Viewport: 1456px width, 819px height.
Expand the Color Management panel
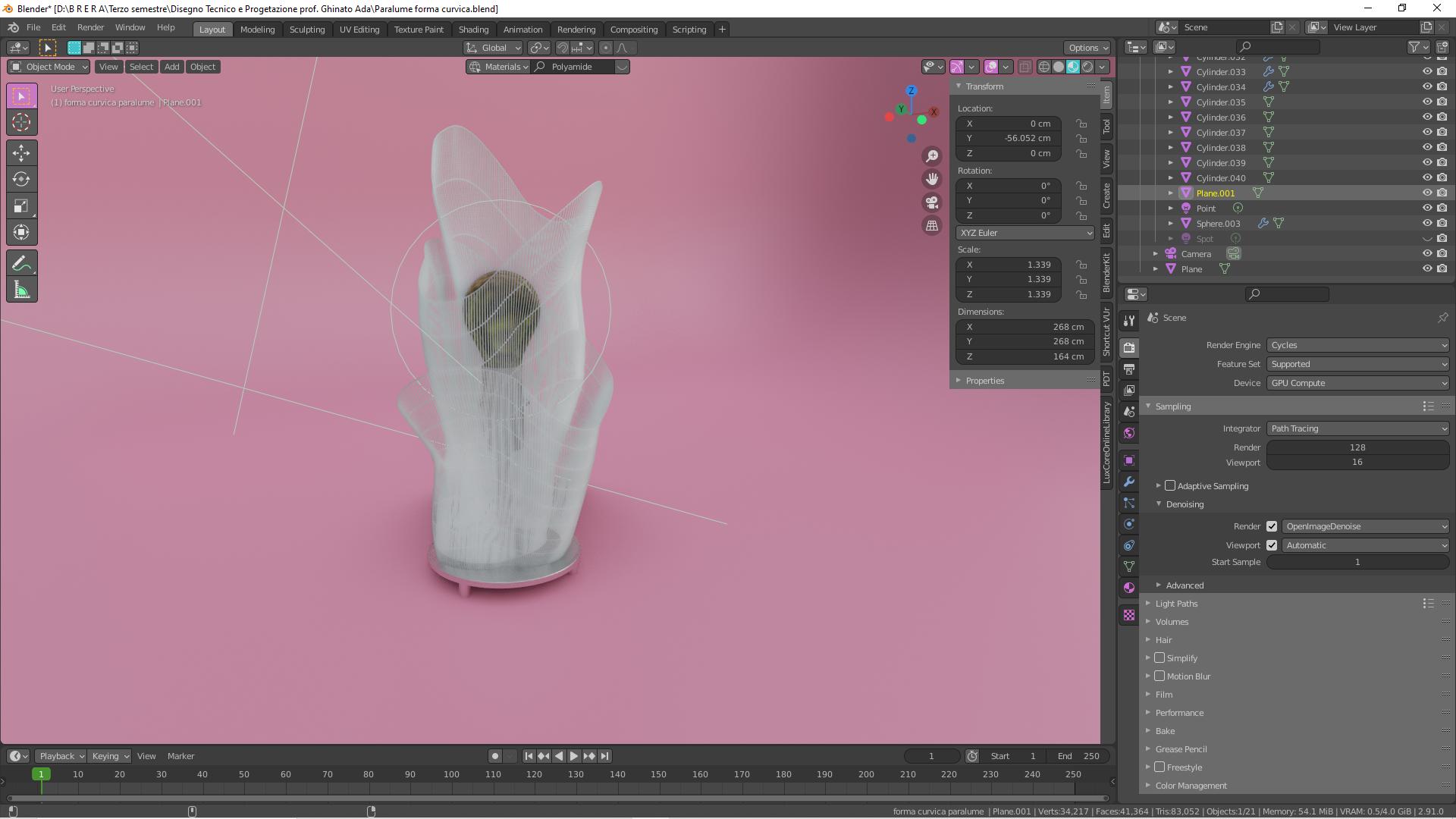(1191, 786)
